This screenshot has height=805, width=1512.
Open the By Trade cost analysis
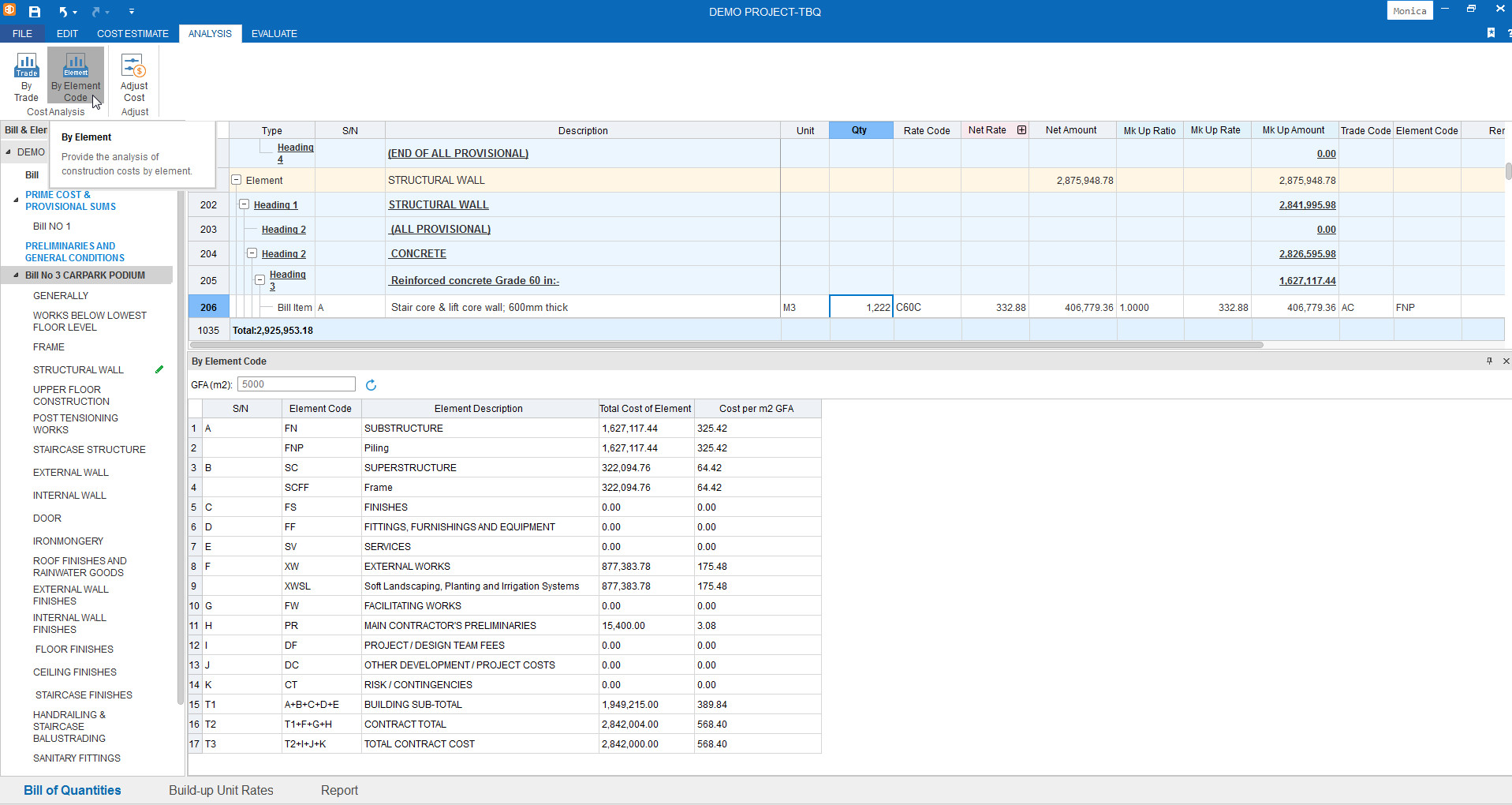point(26,77)
